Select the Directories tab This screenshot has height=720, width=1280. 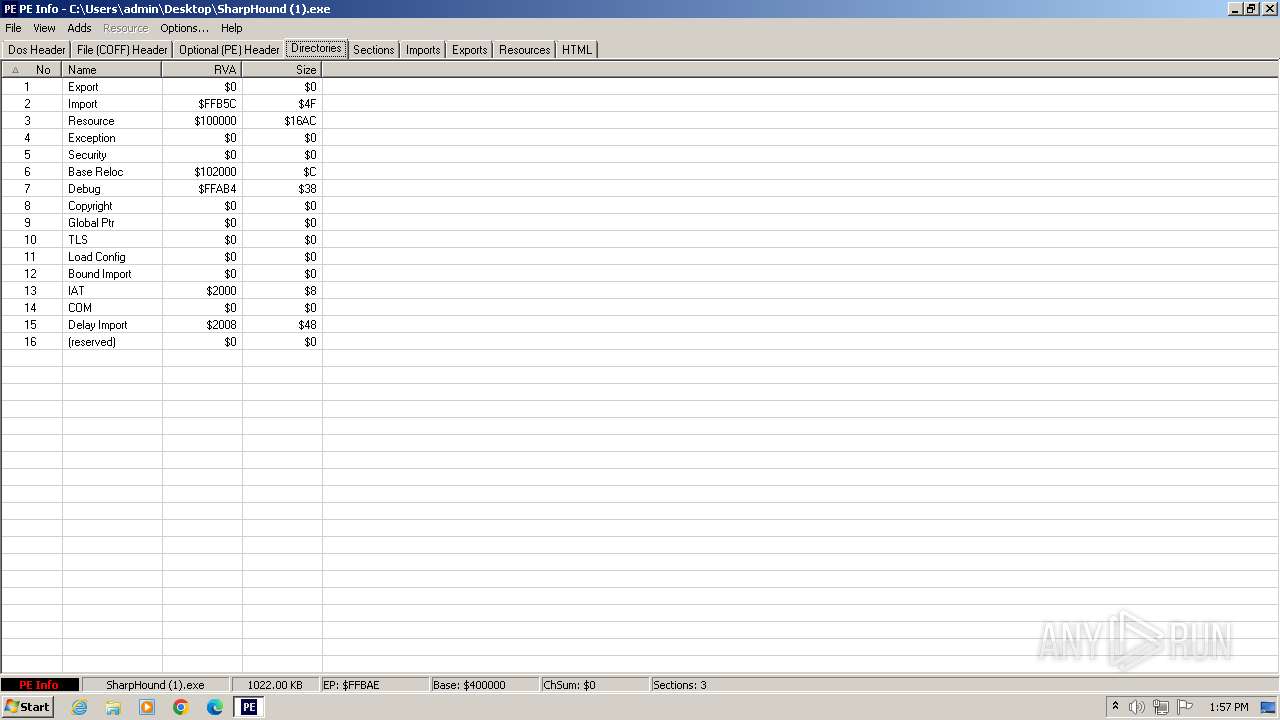click(x=316, y=48)
